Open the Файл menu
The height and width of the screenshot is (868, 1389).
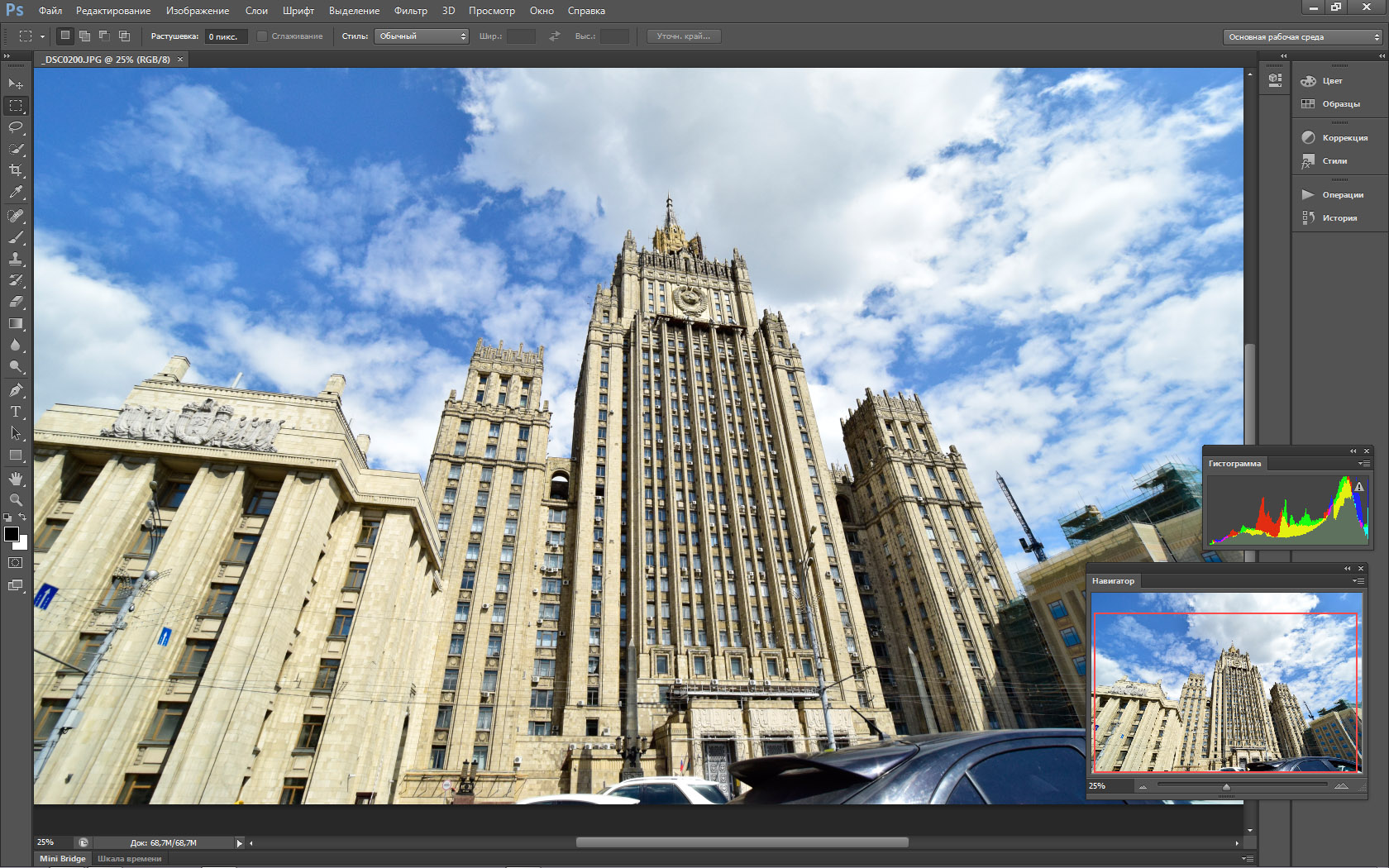tap(50, 11)
